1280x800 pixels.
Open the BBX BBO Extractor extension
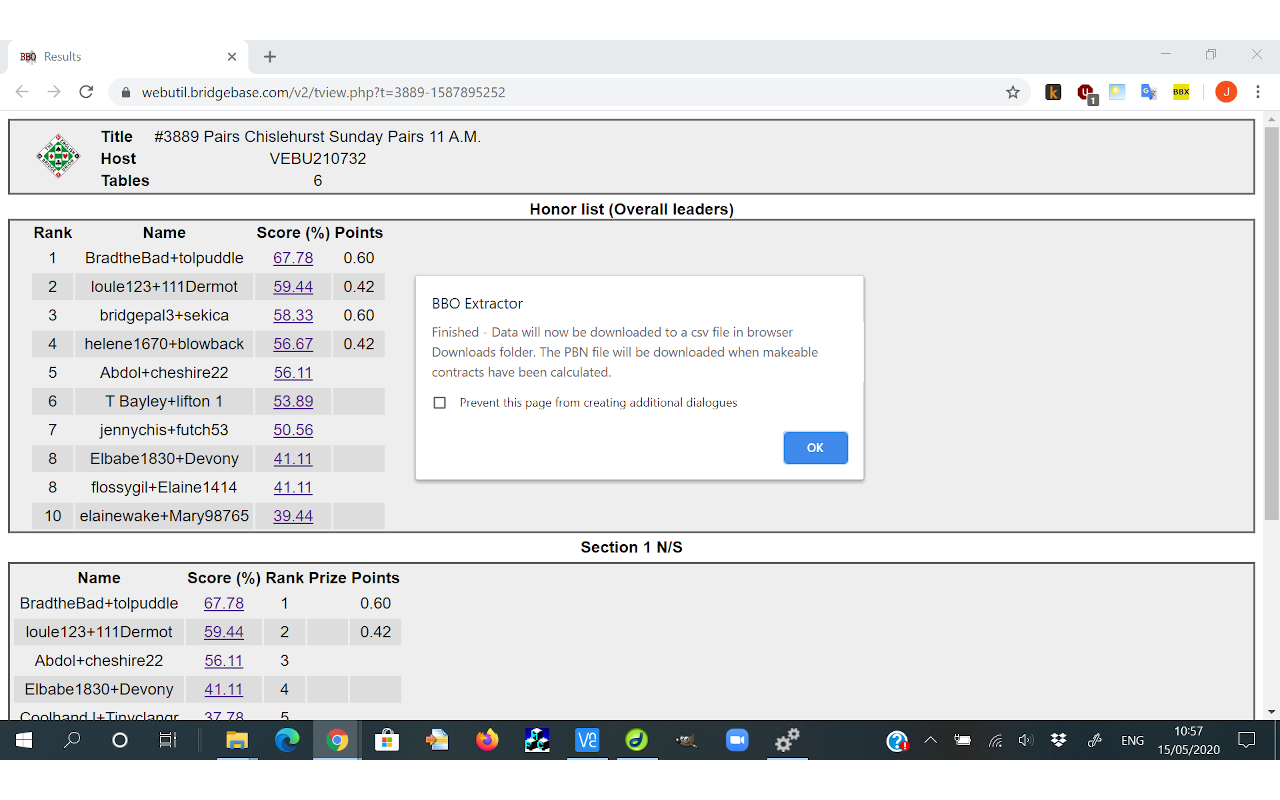[1180, 91]
